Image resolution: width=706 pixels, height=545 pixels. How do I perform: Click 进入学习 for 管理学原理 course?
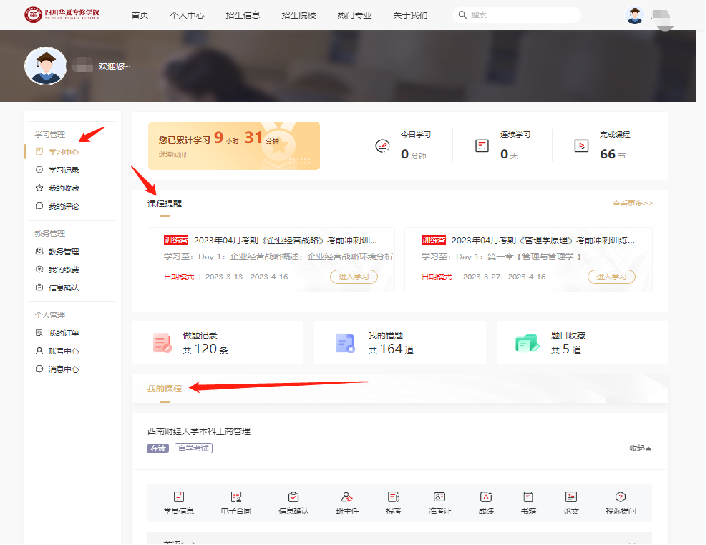point(611,277)
